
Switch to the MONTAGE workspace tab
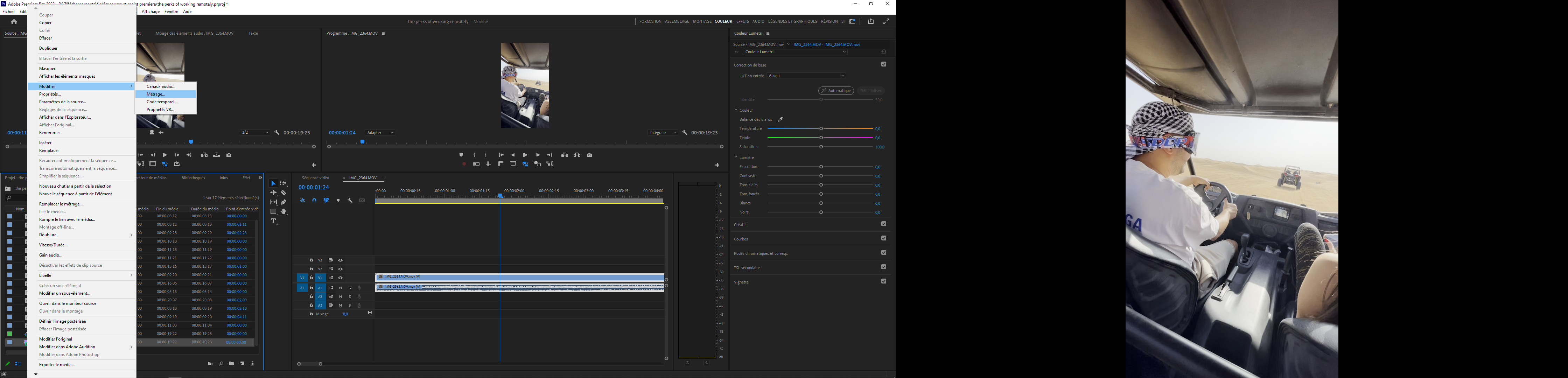pyautogui.click(x=702, y=21)
